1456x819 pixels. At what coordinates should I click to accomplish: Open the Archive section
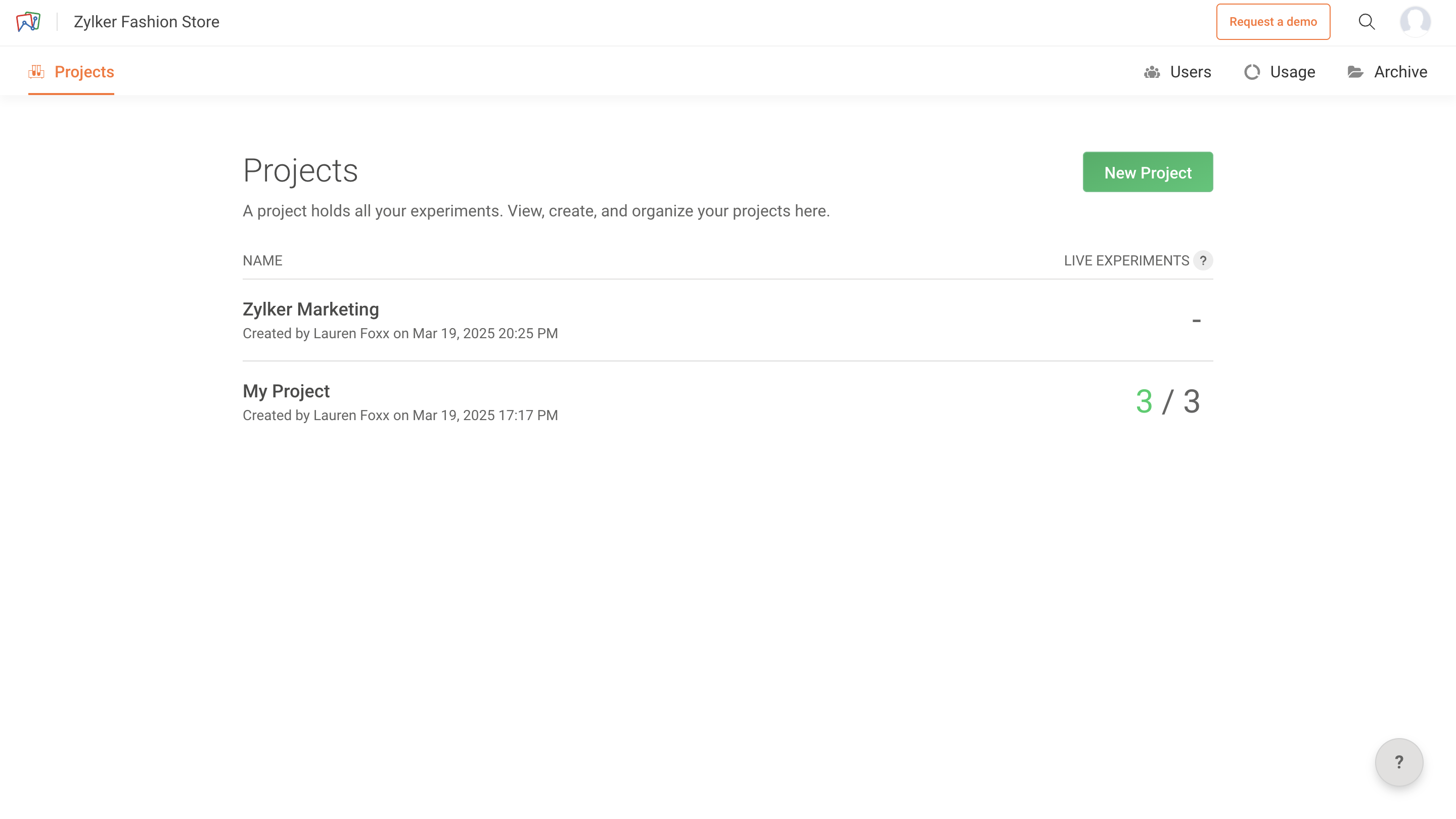click(1400, 72)
